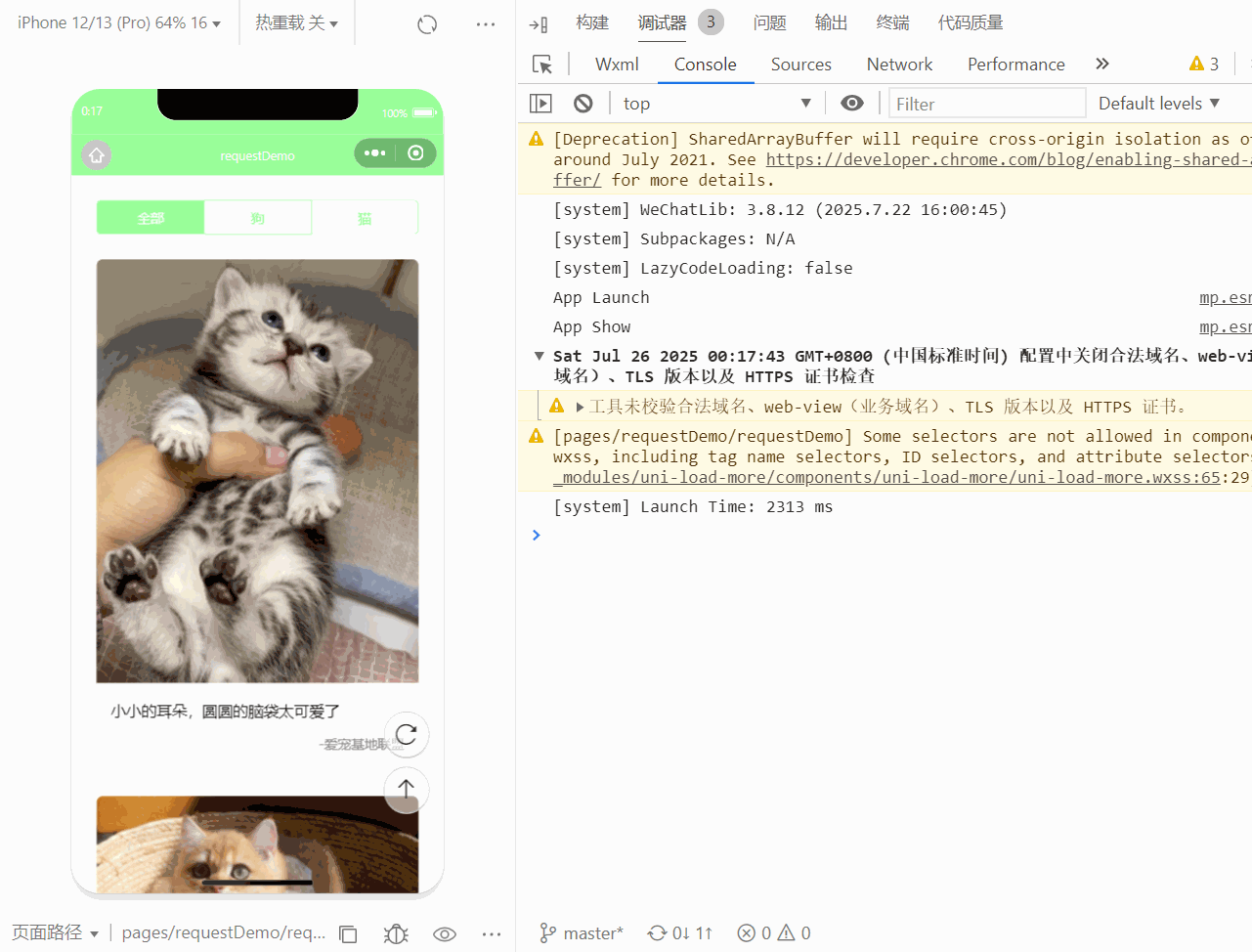Image resolution: width=1252 pixels, height=952 pixels.
Task: Tap the orange cat photo card
Action: (257, 844)
